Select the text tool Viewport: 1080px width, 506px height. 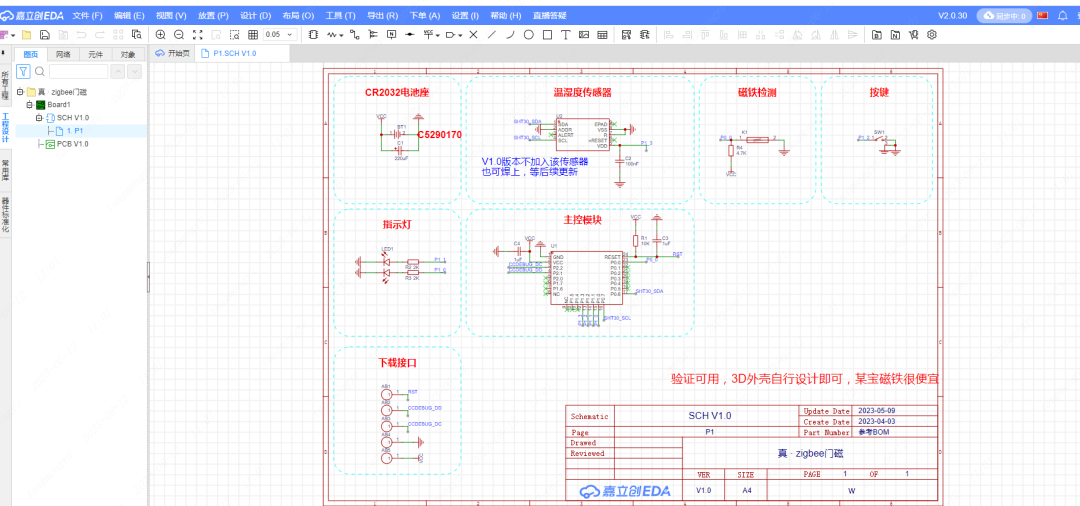coord(565,34)
